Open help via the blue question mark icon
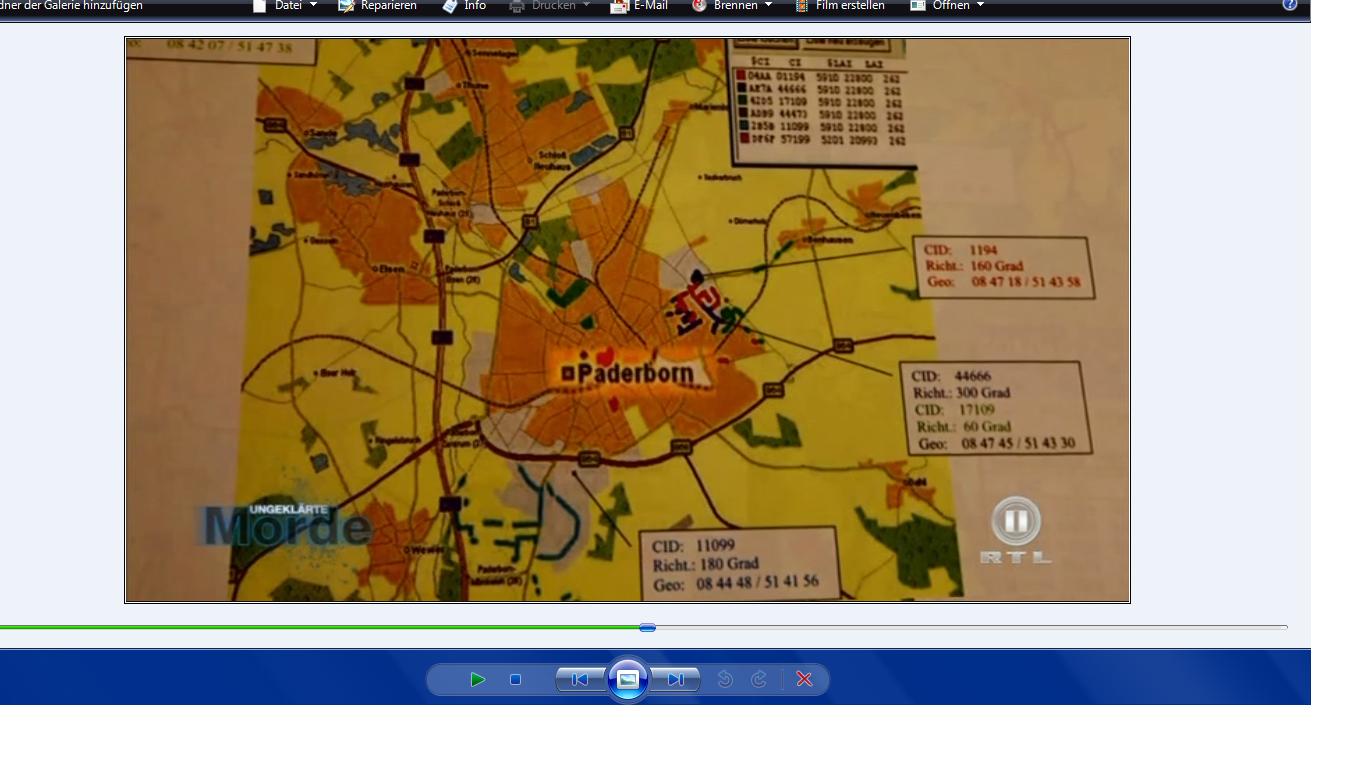Screen dimensions: 1366x768 1290,5
